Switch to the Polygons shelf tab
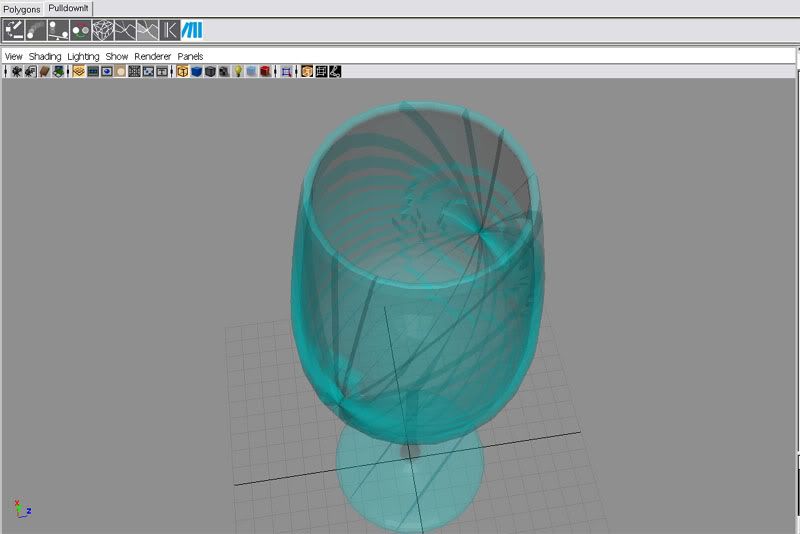 click(22, 9)
